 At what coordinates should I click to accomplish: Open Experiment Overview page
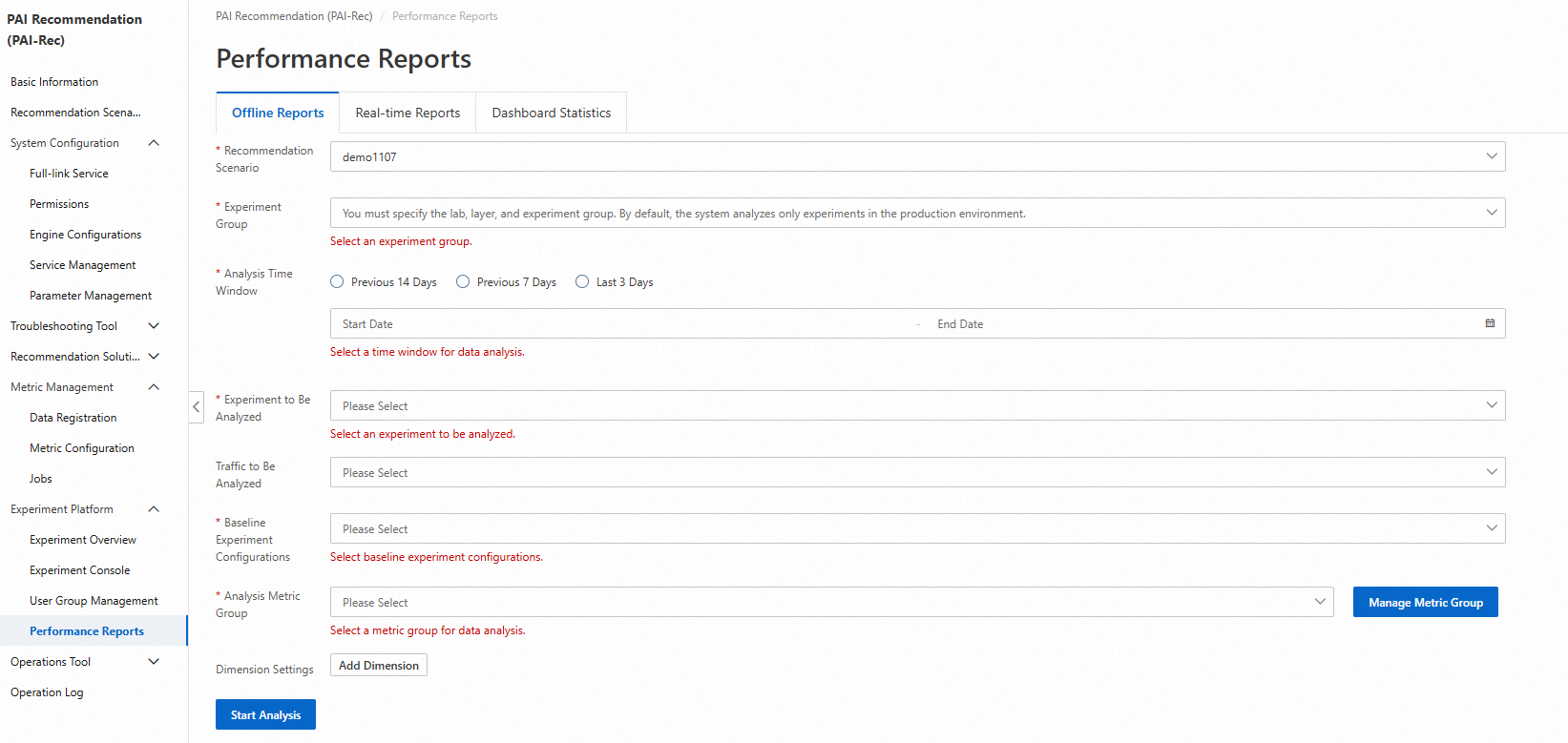(x=82, y=540)
